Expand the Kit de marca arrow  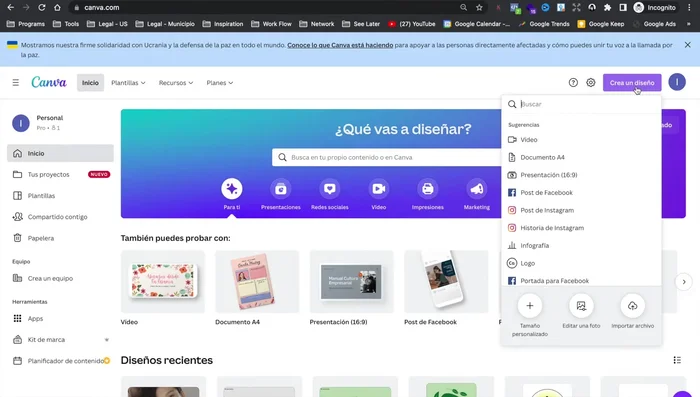coord(107,340)
